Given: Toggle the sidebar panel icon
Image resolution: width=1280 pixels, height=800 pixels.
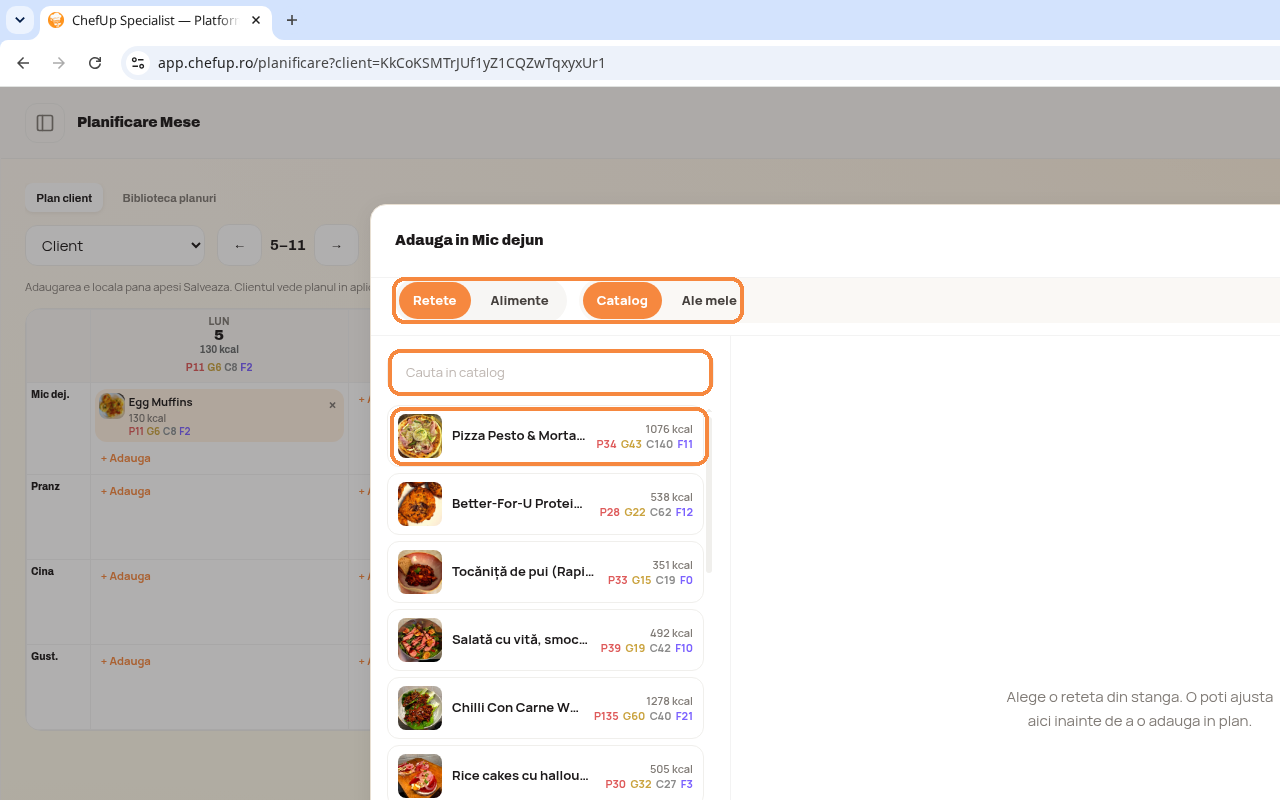Looking at the screenshot, I should click(x=45, y=123).
